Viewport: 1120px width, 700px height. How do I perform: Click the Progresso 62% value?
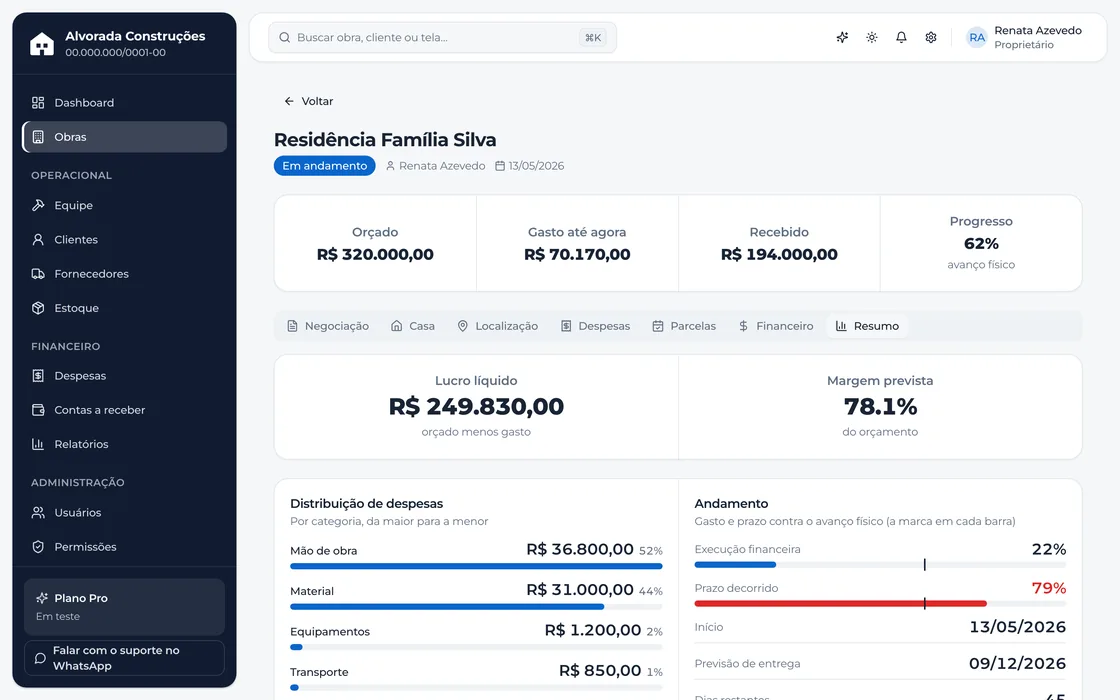tap(981, 244)
